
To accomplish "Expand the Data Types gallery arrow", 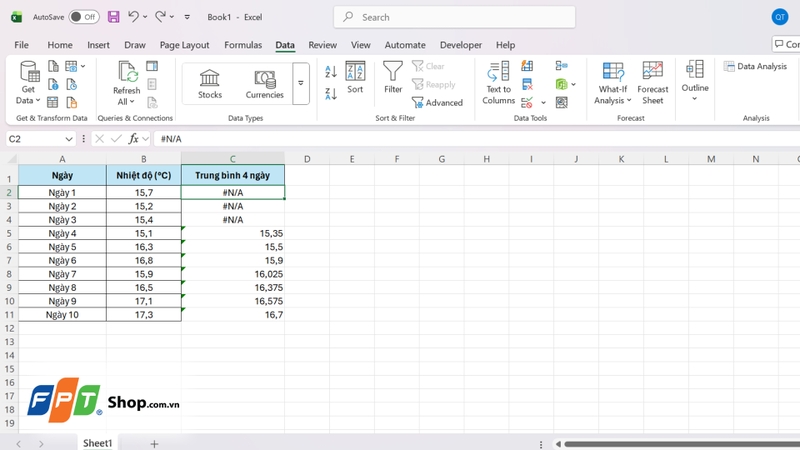I will coord(300,83).
